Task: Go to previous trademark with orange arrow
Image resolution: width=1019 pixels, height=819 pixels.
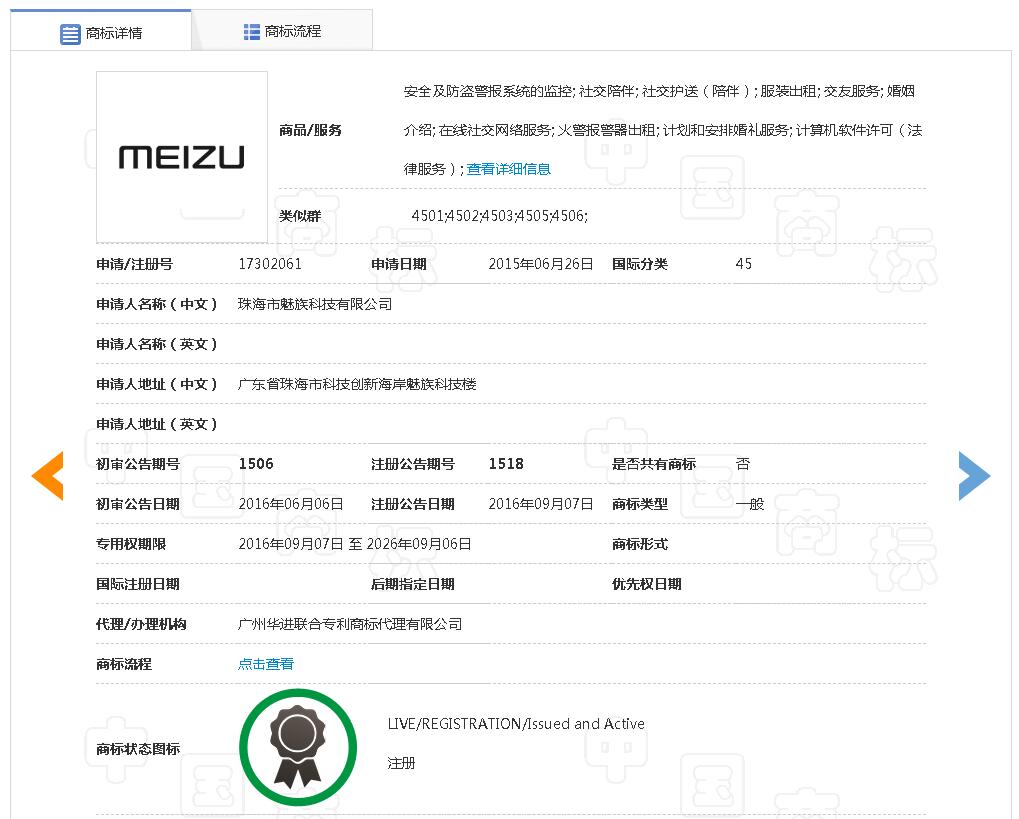Action: (48, 476)
